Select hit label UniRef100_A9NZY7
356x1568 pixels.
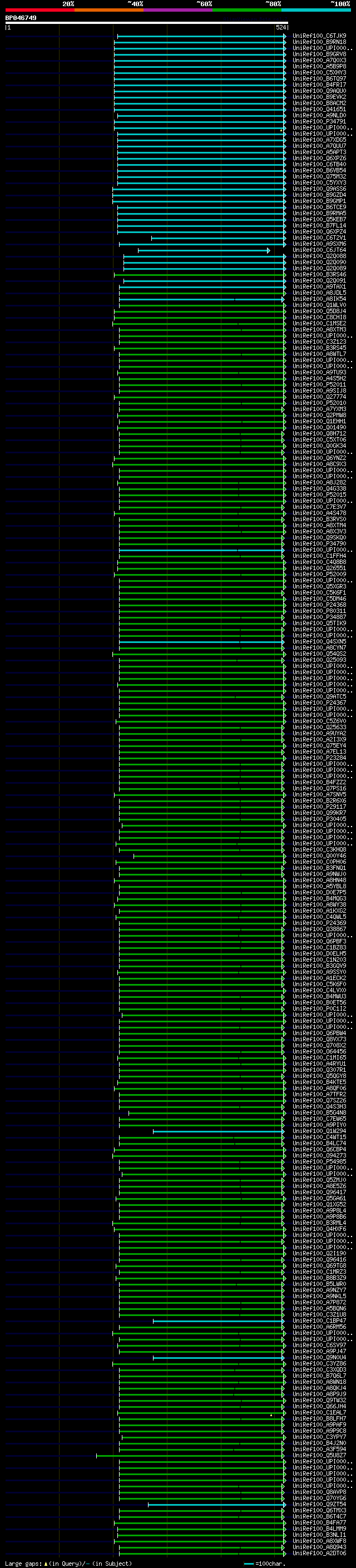[x=319, y=1290]
